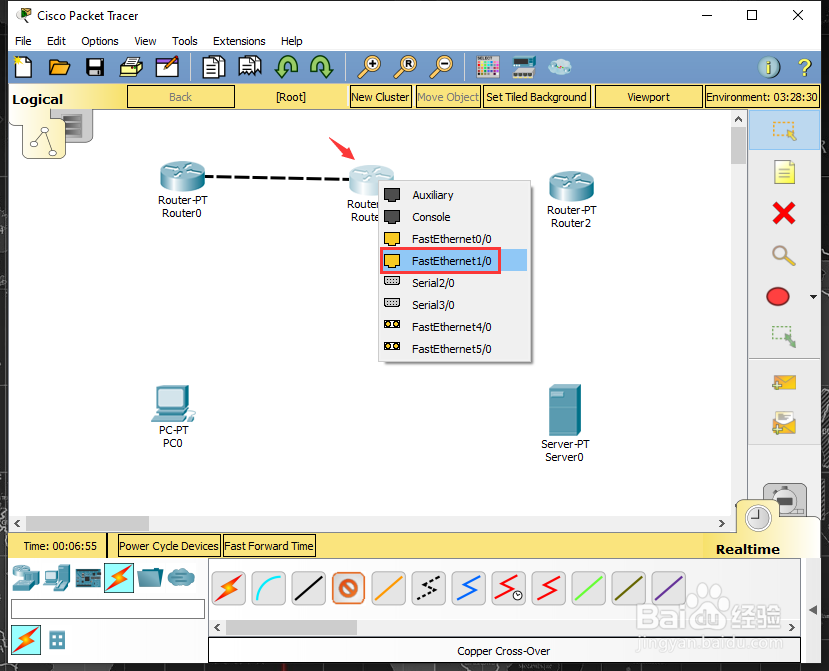This screenshot has height=671, width=829.
Task: Select FastEthernet1/0 port in list
Action: coord(454,261)
